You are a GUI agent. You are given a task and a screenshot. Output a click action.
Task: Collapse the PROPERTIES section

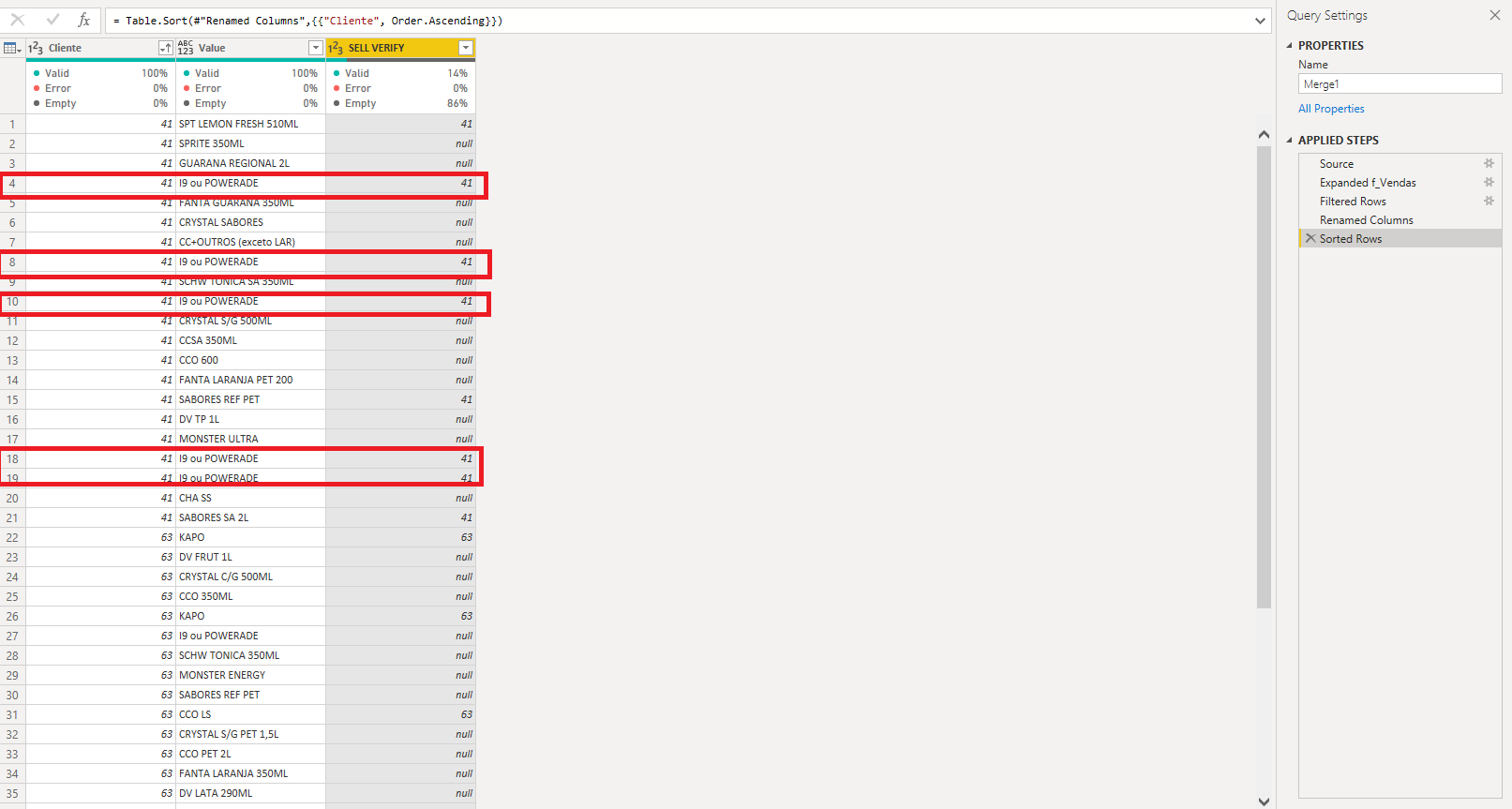point(1289,45)
